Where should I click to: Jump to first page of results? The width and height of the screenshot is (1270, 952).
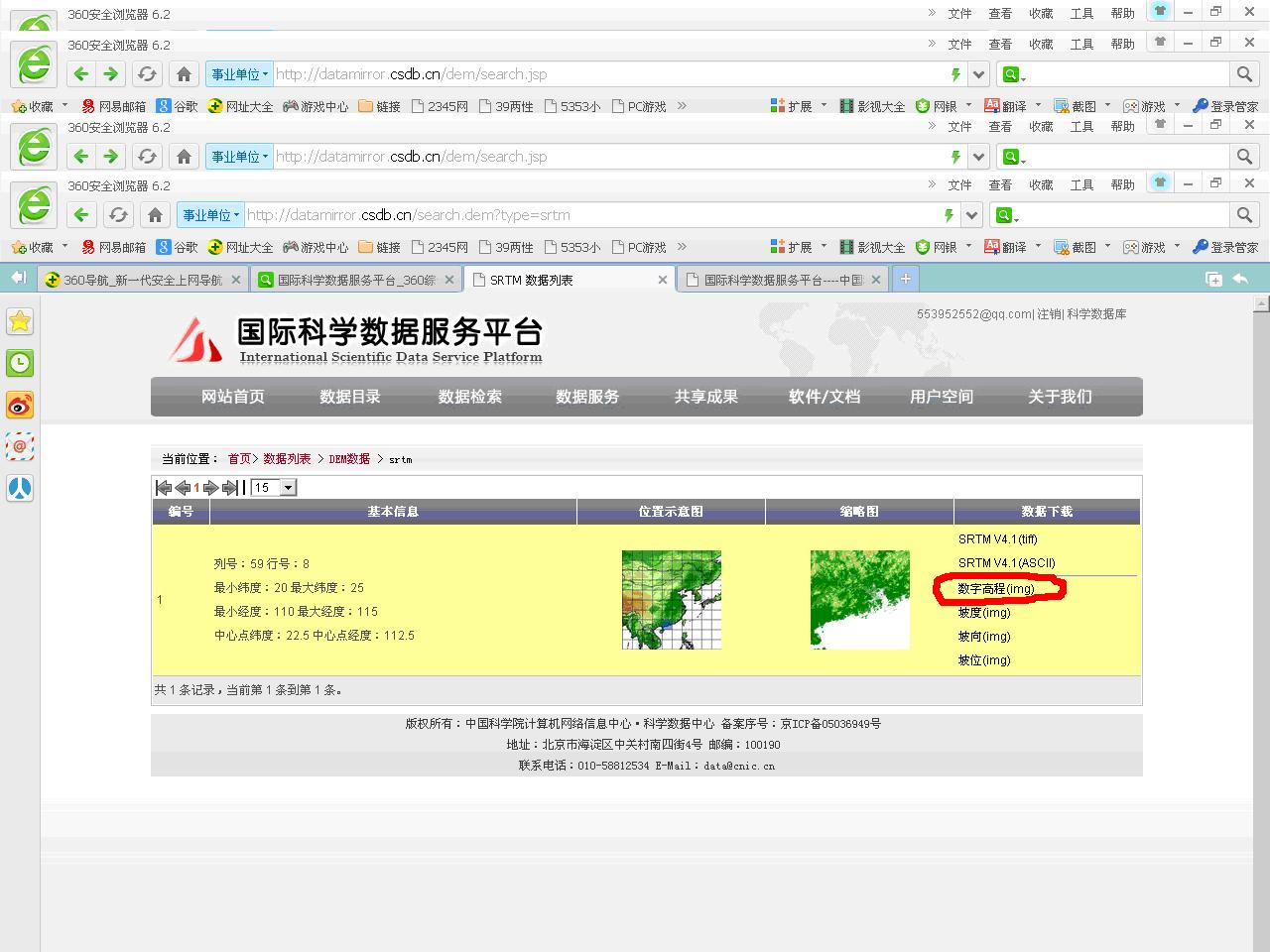tap(164, 488)
